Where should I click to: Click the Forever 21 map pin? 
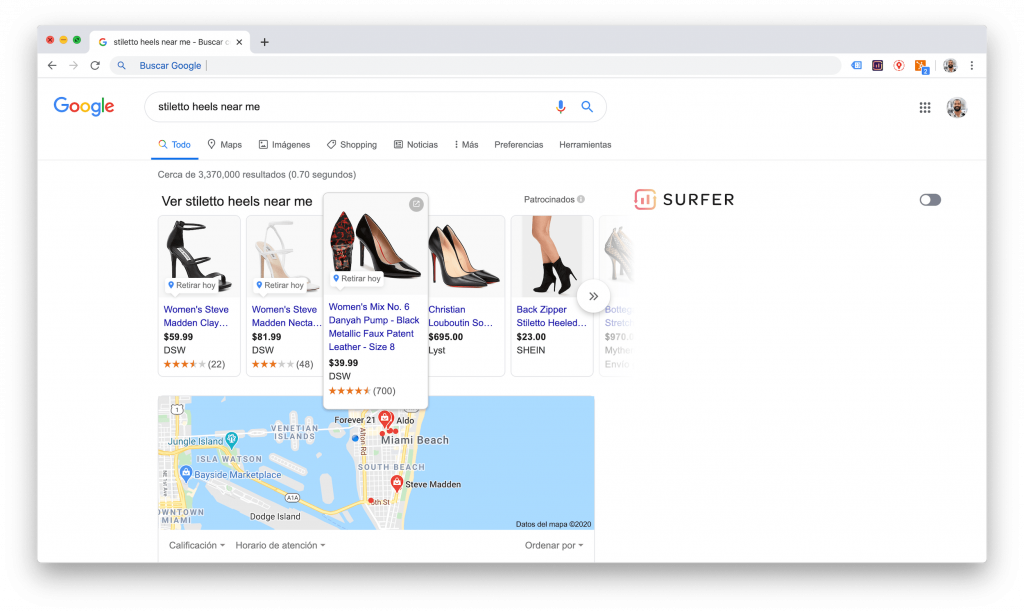pos(385,419)
